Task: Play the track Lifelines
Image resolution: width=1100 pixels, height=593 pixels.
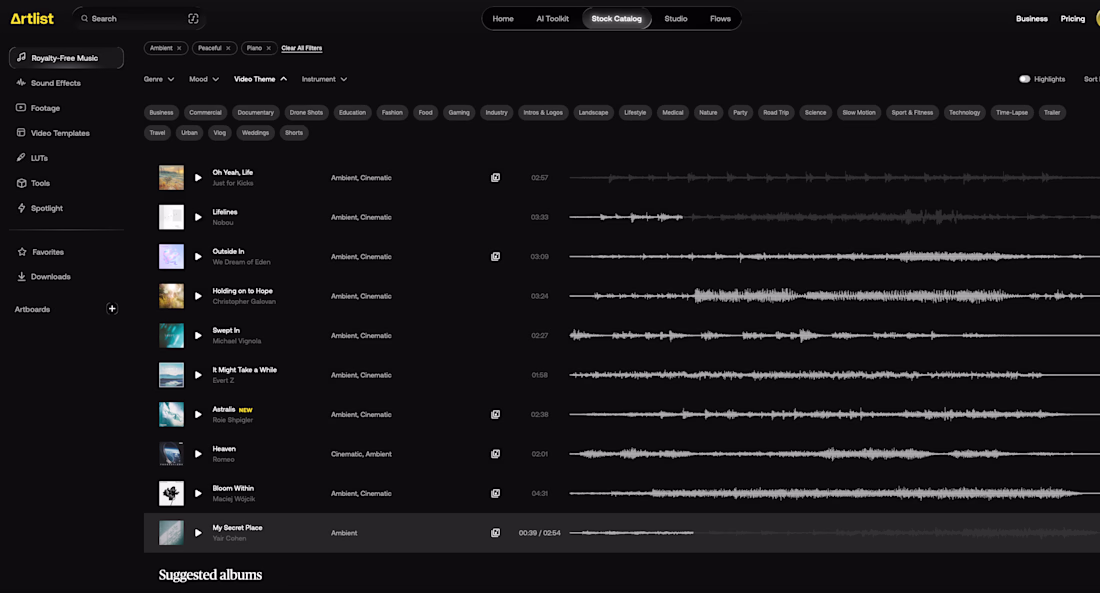Action: click(x=198, y=218)
